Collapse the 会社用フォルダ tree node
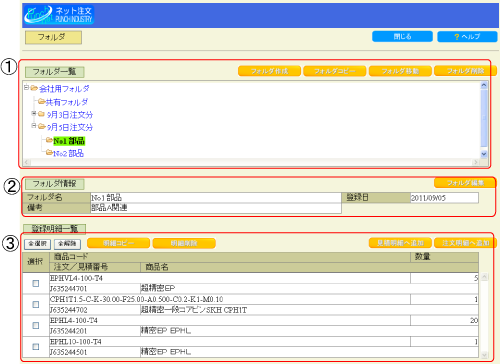This screenshot has width=500, height=364. 26,88
